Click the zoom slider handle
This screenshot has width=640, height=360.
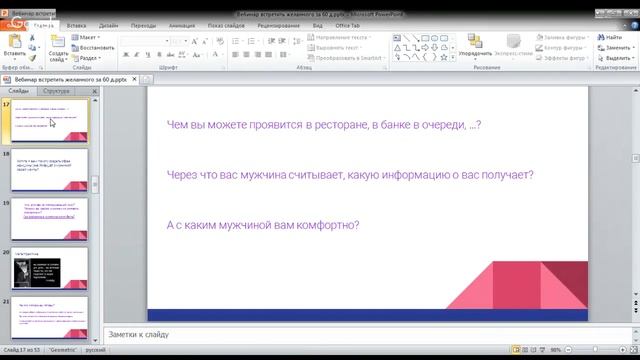[595, 350]
